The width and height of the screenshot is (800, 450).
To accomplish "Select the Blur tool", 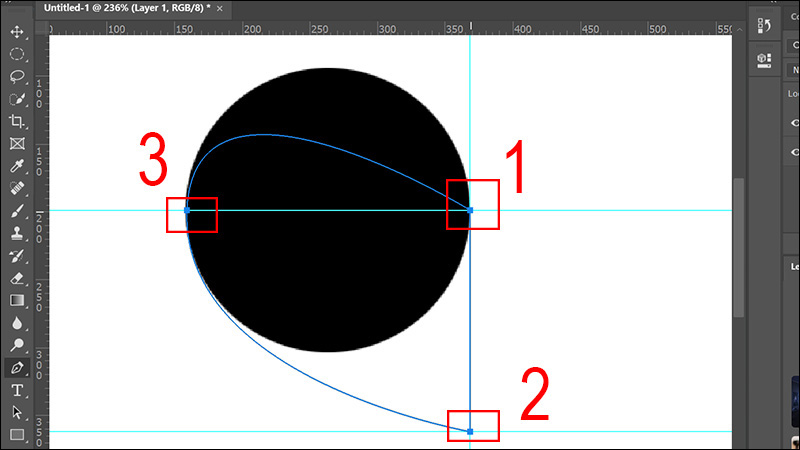I will pos(17,323).
